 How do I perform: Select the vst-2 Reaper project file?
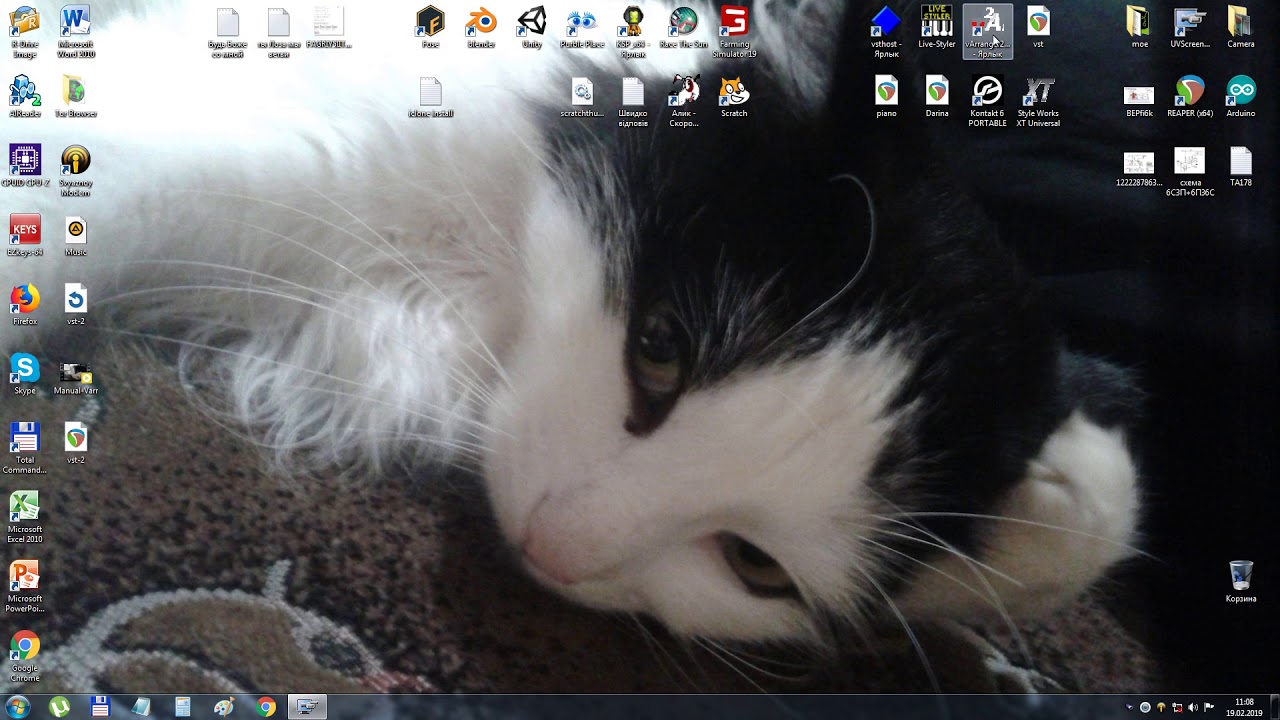pyautogui.click(x=76, y=443)
